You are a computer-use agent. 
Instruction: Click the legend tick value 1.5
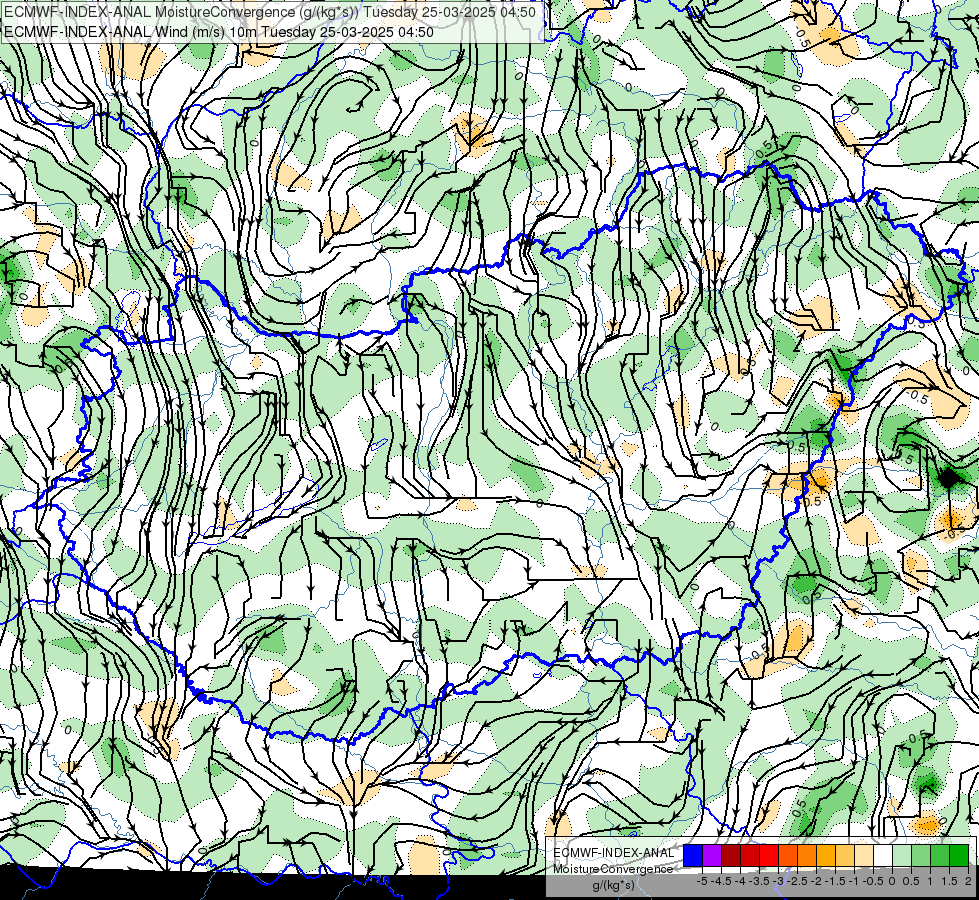tap(948, 881)
